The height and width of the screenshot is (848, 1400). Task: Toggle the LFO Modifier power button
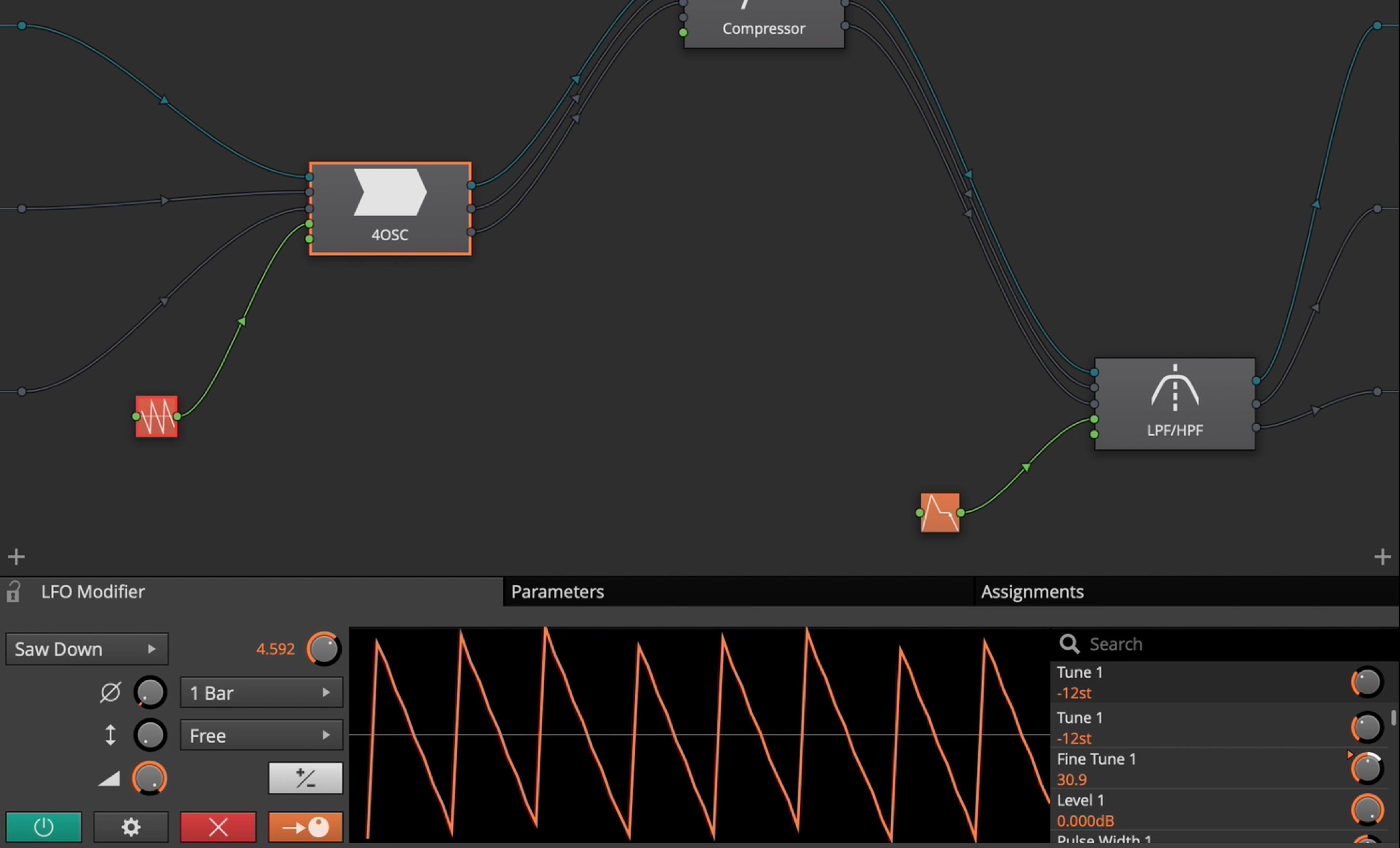tap(43, 827)
